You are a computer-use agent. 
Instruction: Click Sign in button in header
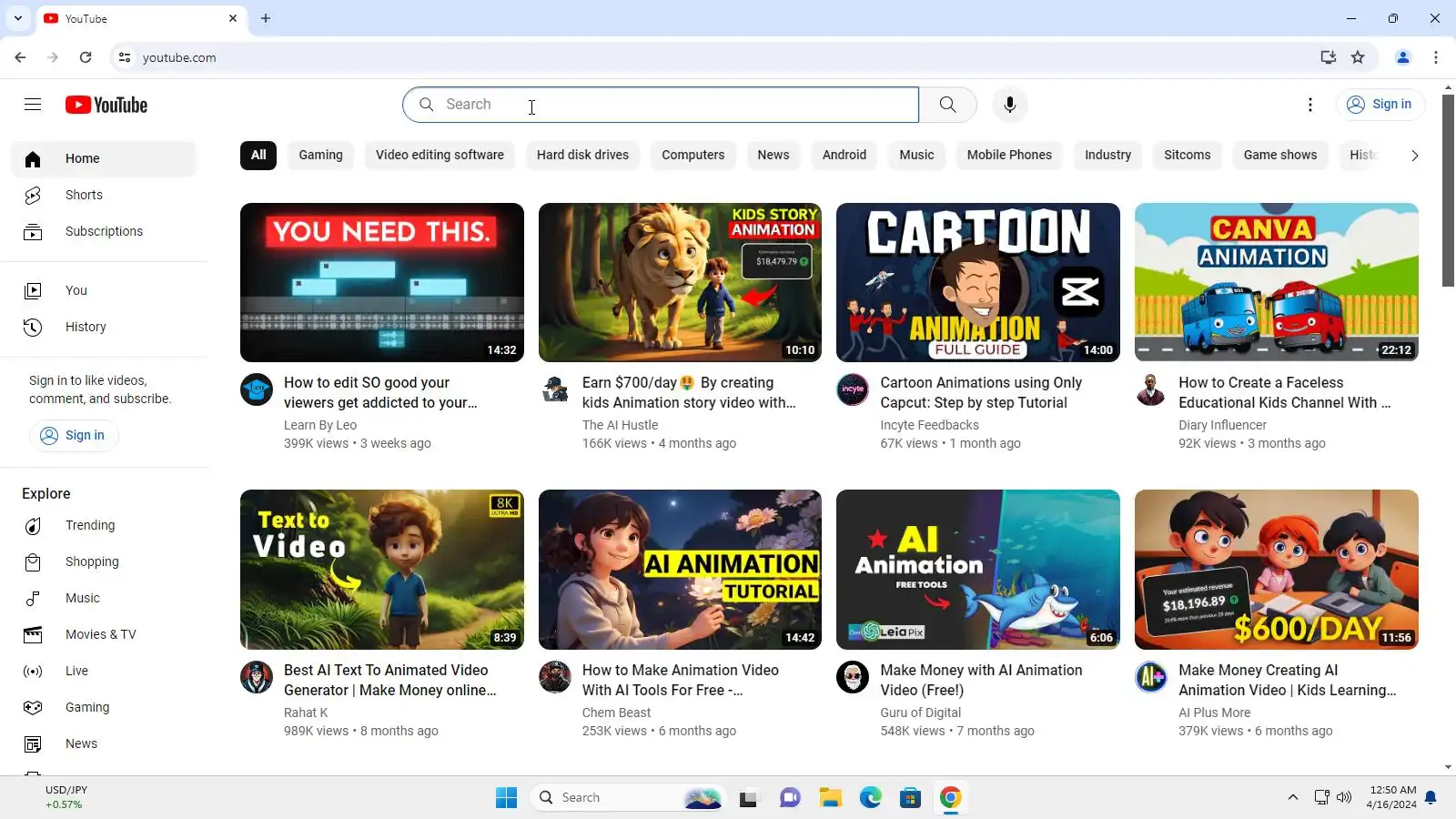tap(1380, 105)
